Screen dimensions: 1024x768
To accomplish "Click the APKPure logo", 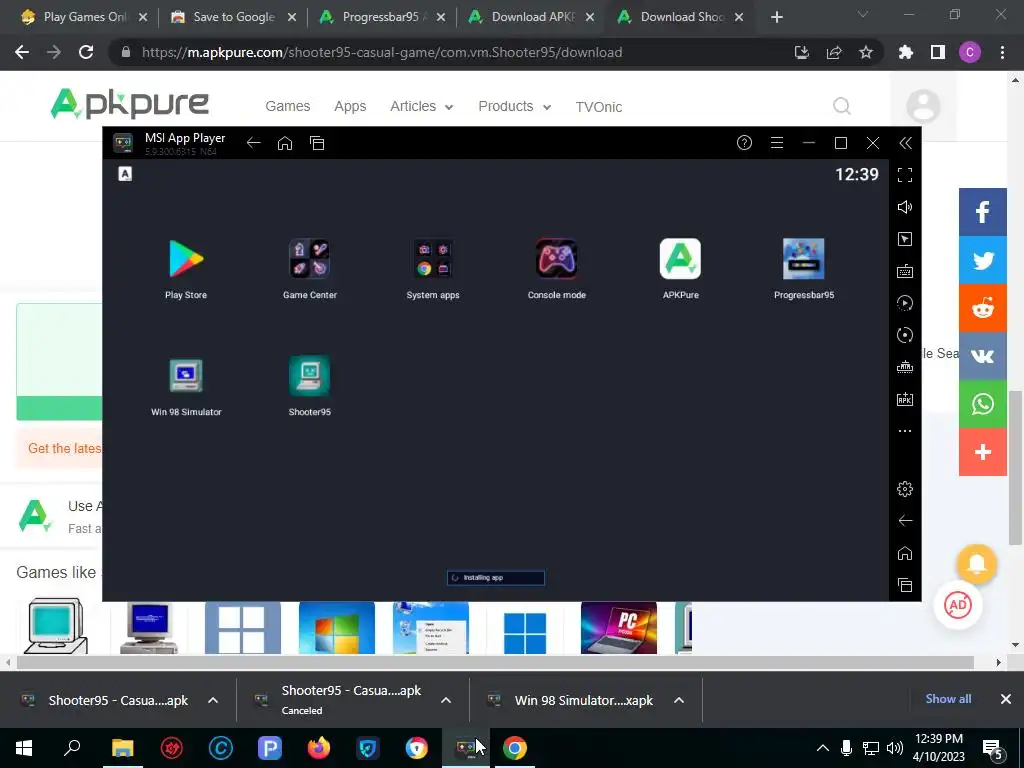I will point(129,104).
